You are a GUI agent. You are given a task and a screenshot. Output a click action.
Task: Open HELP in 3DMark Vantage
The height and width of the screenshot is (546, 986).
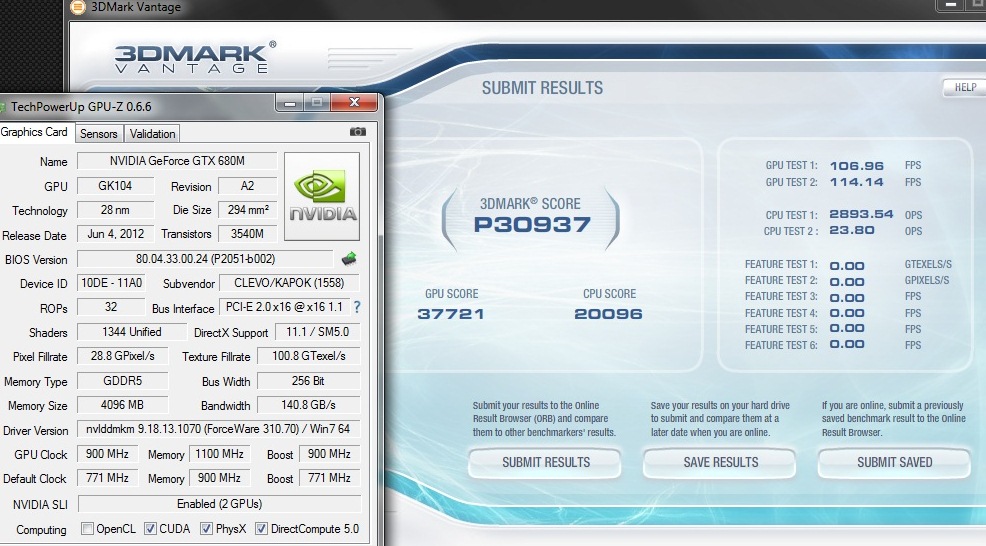[965, 87]
